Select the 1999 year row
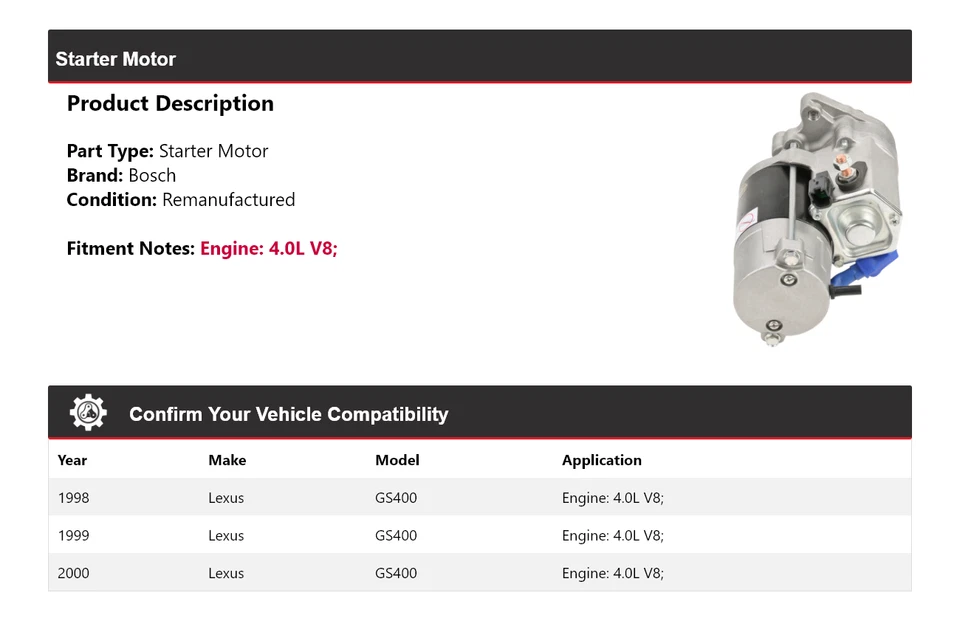Viewport: 960px width, 621px height. click(74, 535)
